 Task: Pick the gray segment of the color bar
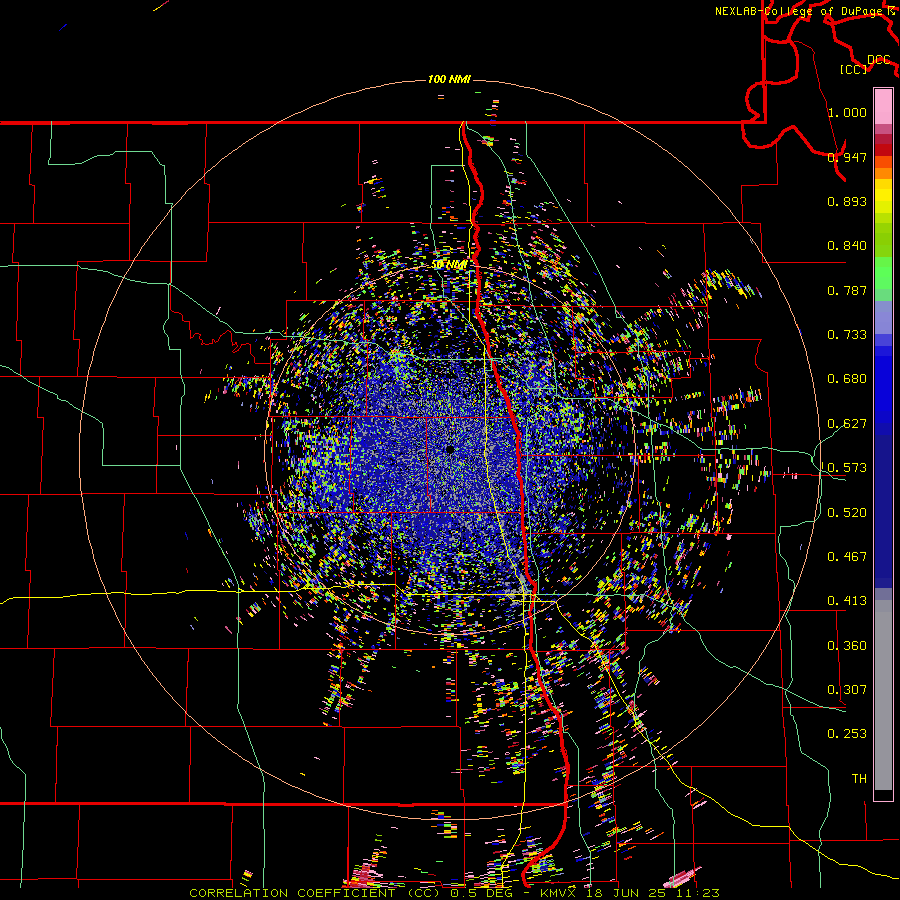tap(883, 695)
